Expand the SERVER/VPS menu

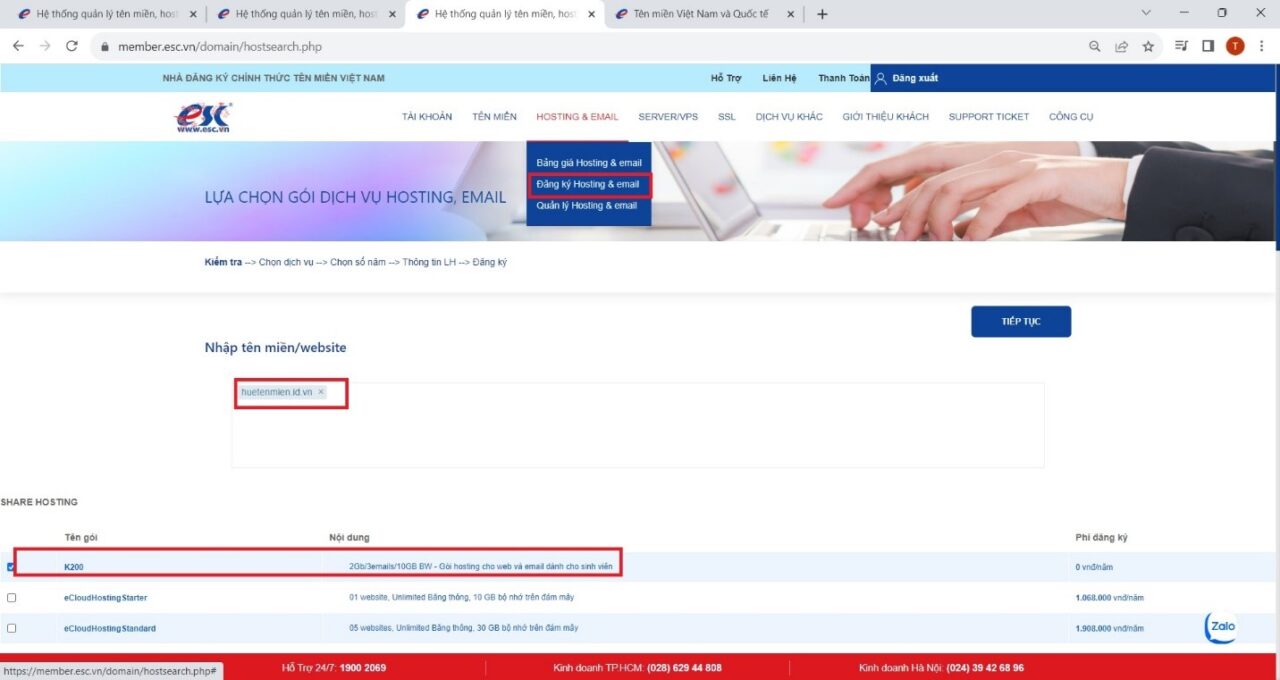[x=668, y=117]
